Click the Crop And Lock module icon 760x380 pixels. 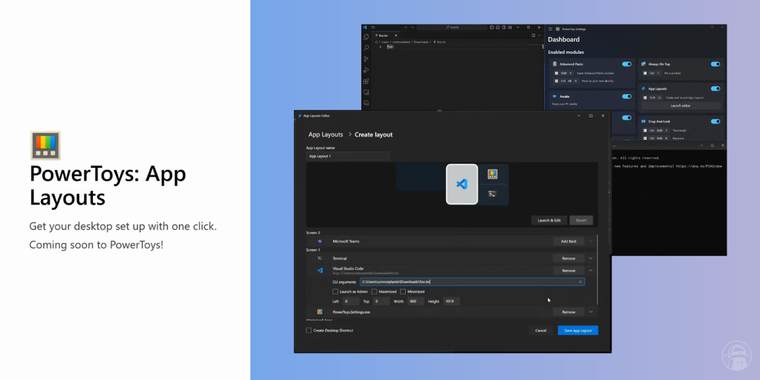tap(643, 121)
